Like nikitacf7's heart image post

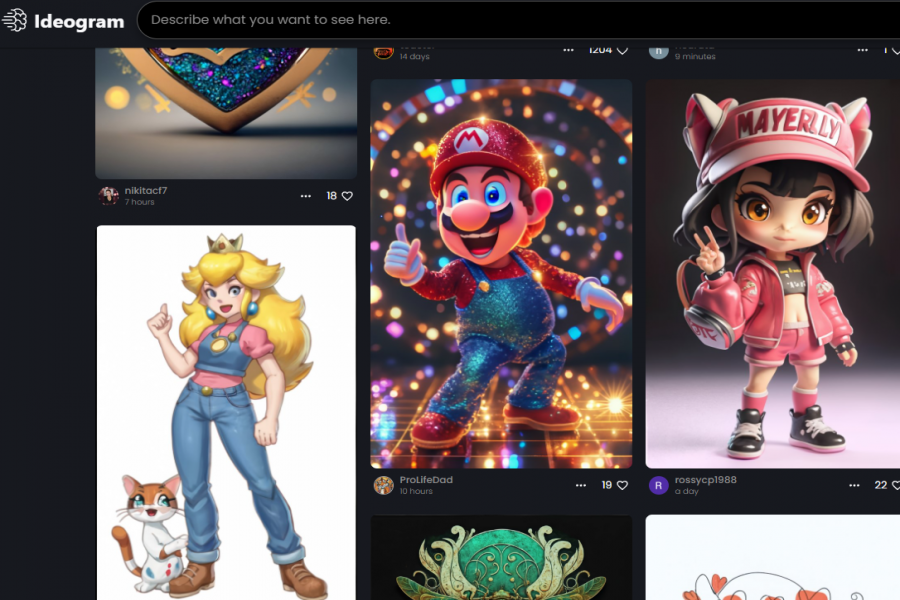pyautogui.click(x=347, y=196)
